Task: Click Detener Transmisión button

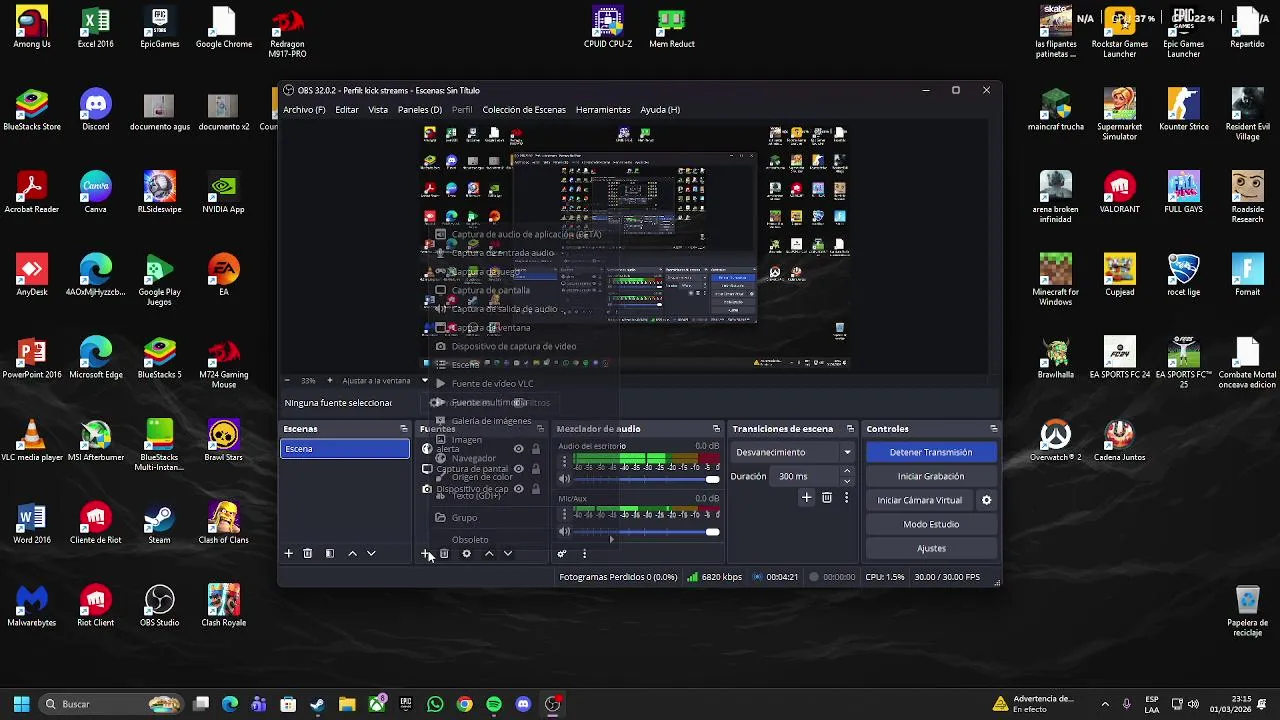Action: 931,452
